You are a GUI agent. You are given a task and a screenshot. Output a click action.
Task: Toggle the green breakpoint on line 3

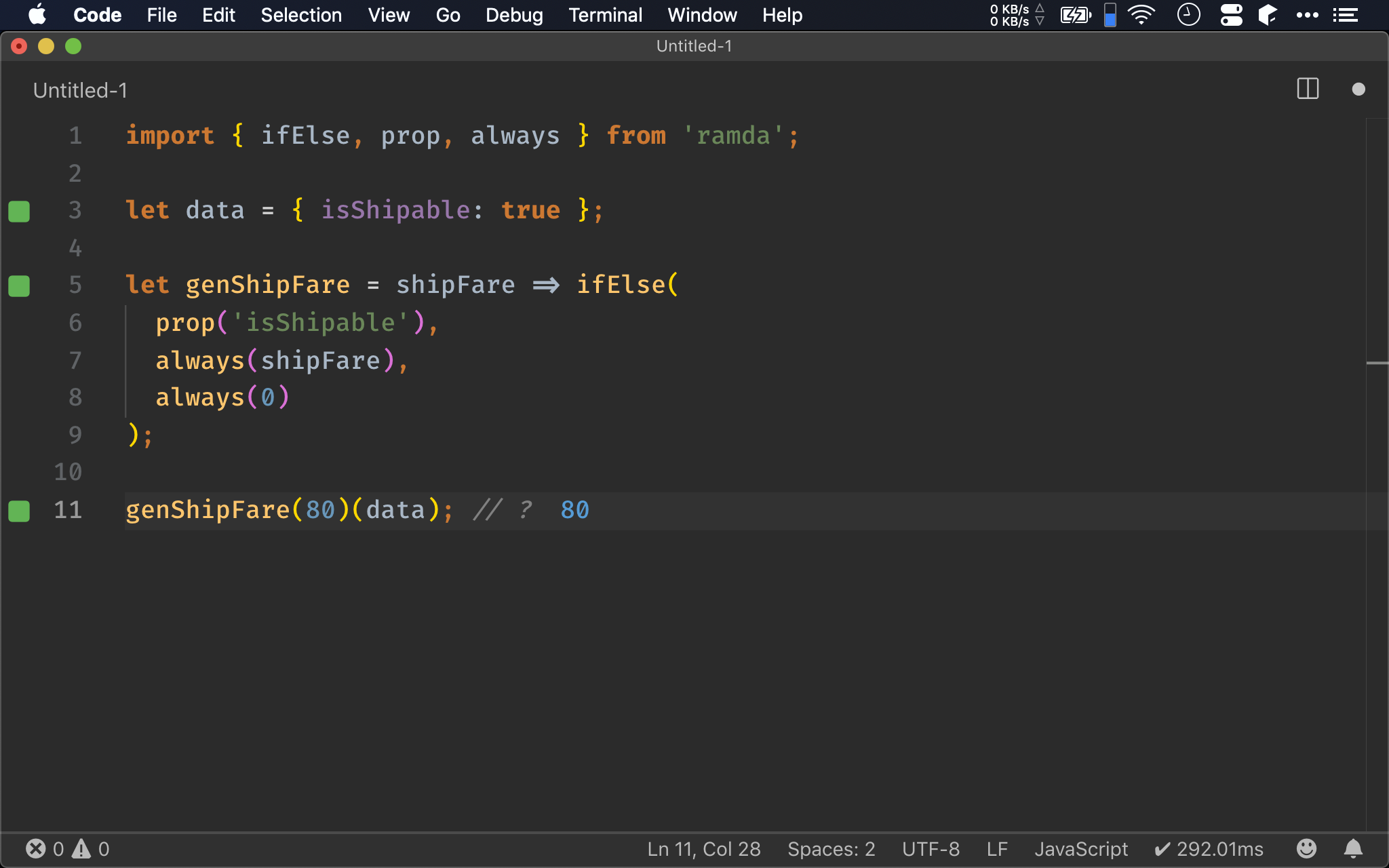coord(19,211)
